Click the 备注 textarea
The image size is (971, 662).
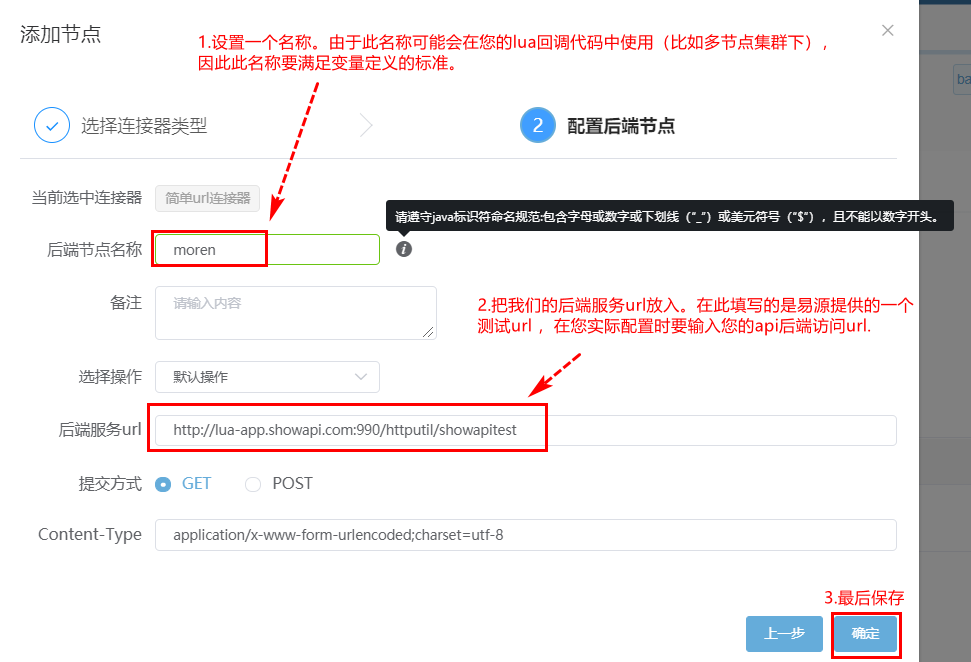coord(295,313)
